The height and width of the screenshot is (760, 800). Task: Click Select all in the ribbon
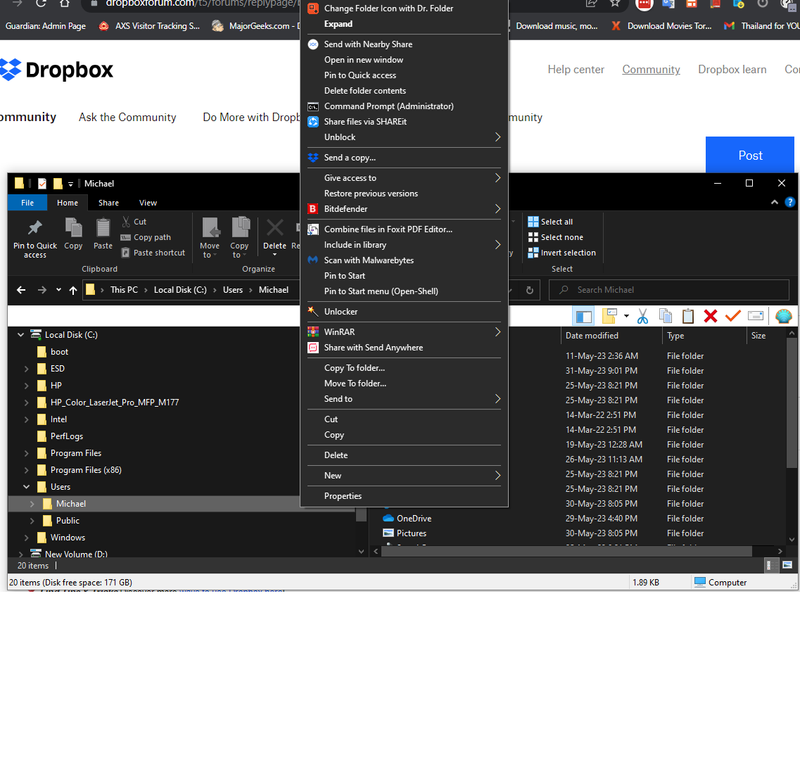[x=551, y=222]
